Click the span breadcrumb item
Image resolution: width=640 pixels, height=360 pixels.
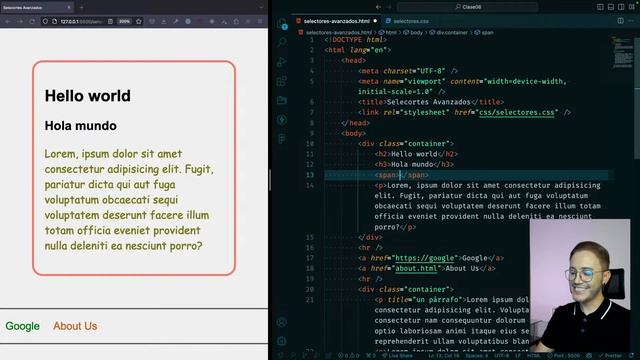[x=484, y=32]
